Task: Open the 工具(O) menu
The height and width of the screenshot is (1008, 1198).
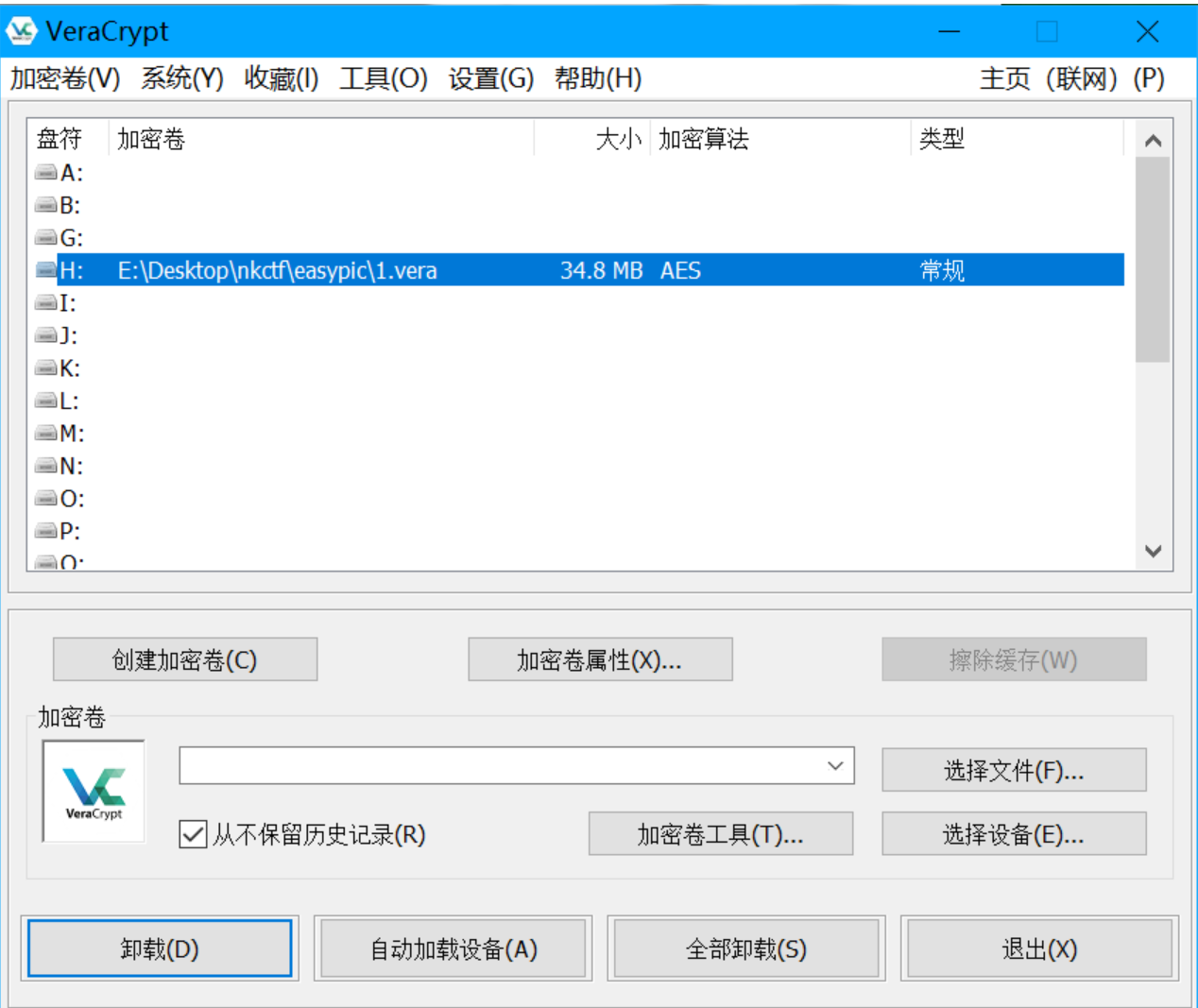Action: tap(384, 78)
